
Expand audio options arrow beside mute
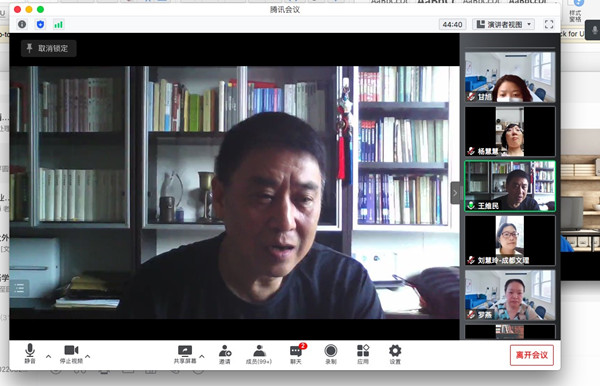pos(49,356)
